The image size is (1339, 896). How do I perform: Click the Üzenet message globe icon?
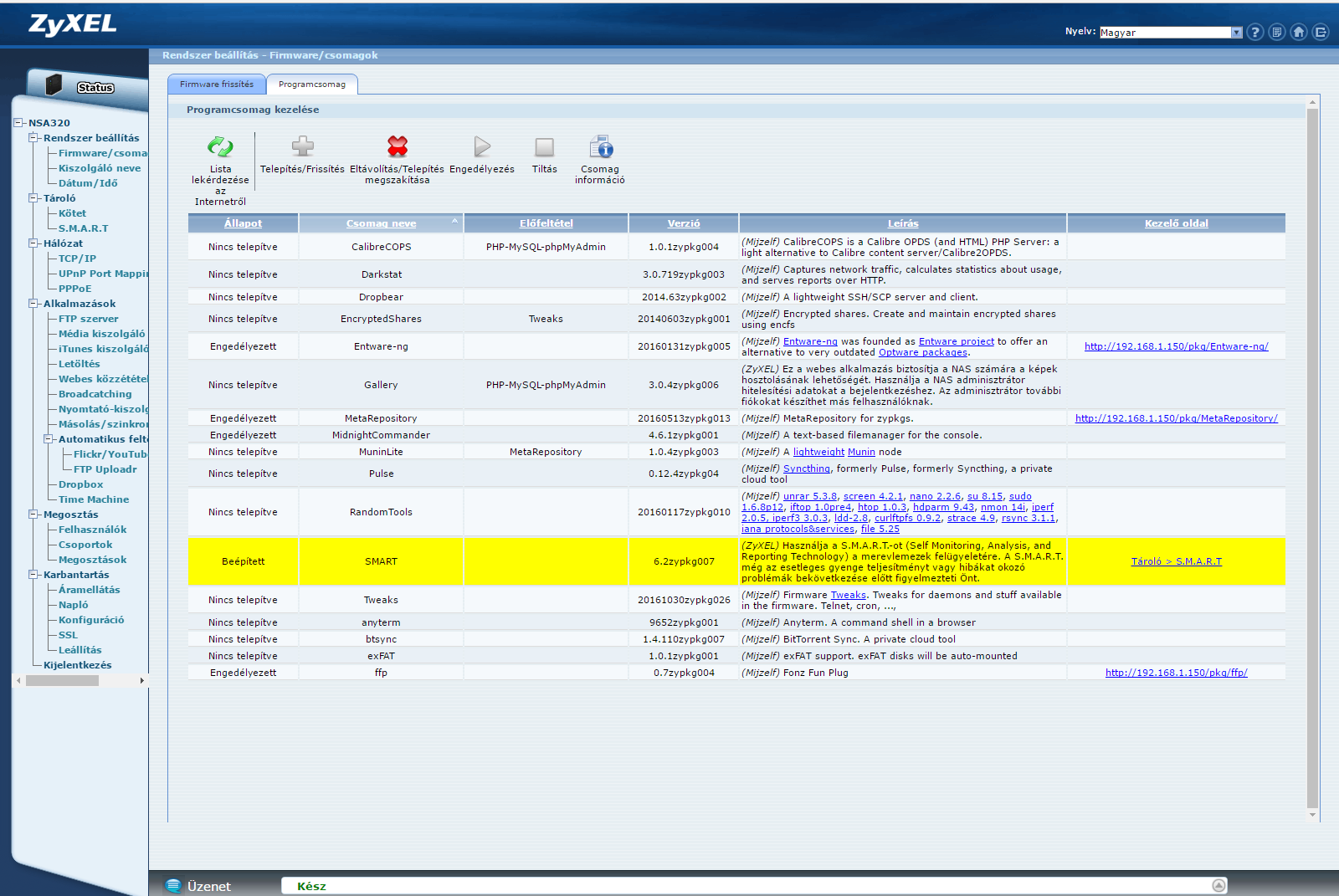click(x=173, y=886)
